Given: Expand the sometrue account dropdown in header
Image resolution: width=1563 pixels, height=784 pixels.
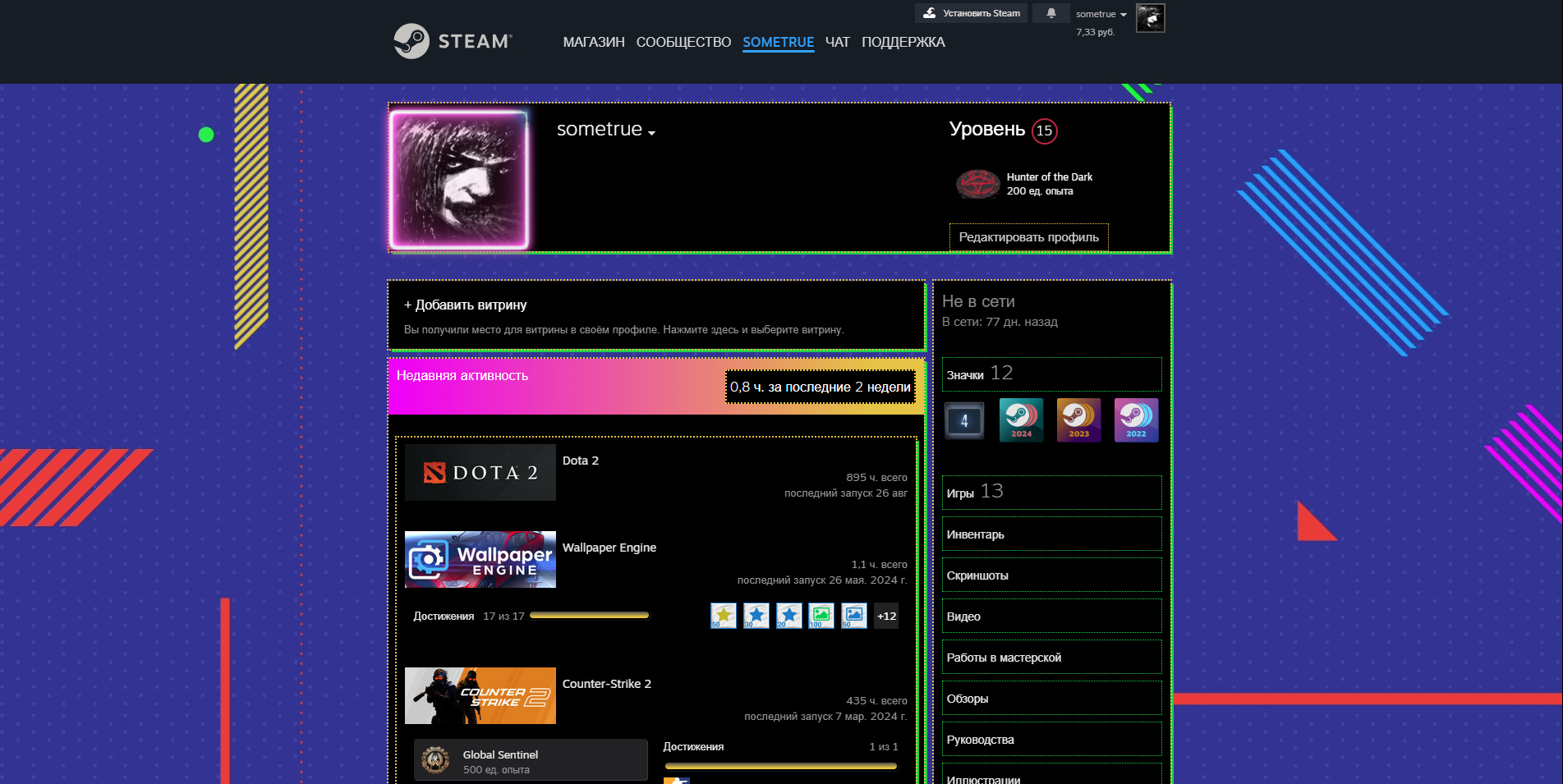Looking at the screenshot, I should (1101, 14).
